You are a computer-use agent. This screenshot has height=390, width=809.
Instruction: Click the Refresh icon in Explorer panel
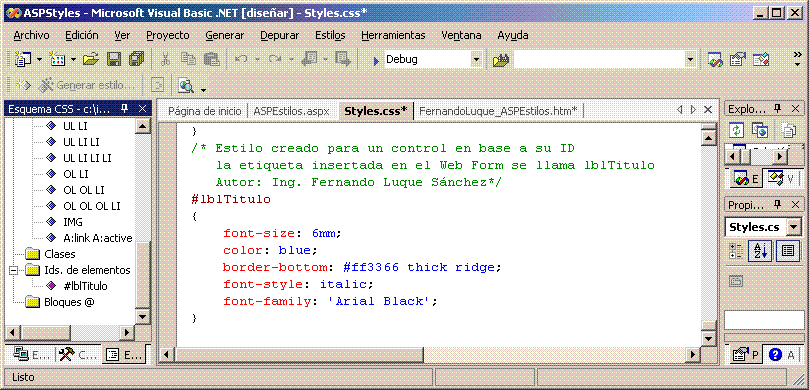click(x=737, y=131)
